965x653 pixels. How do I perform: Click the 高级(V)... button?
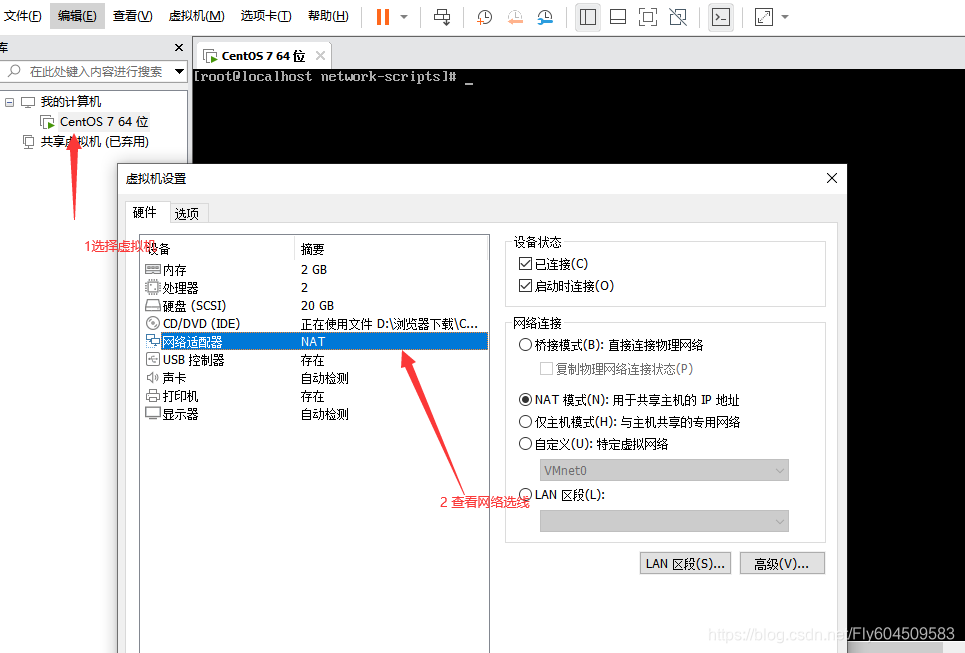pyautogui.click(x=782, y=563)
